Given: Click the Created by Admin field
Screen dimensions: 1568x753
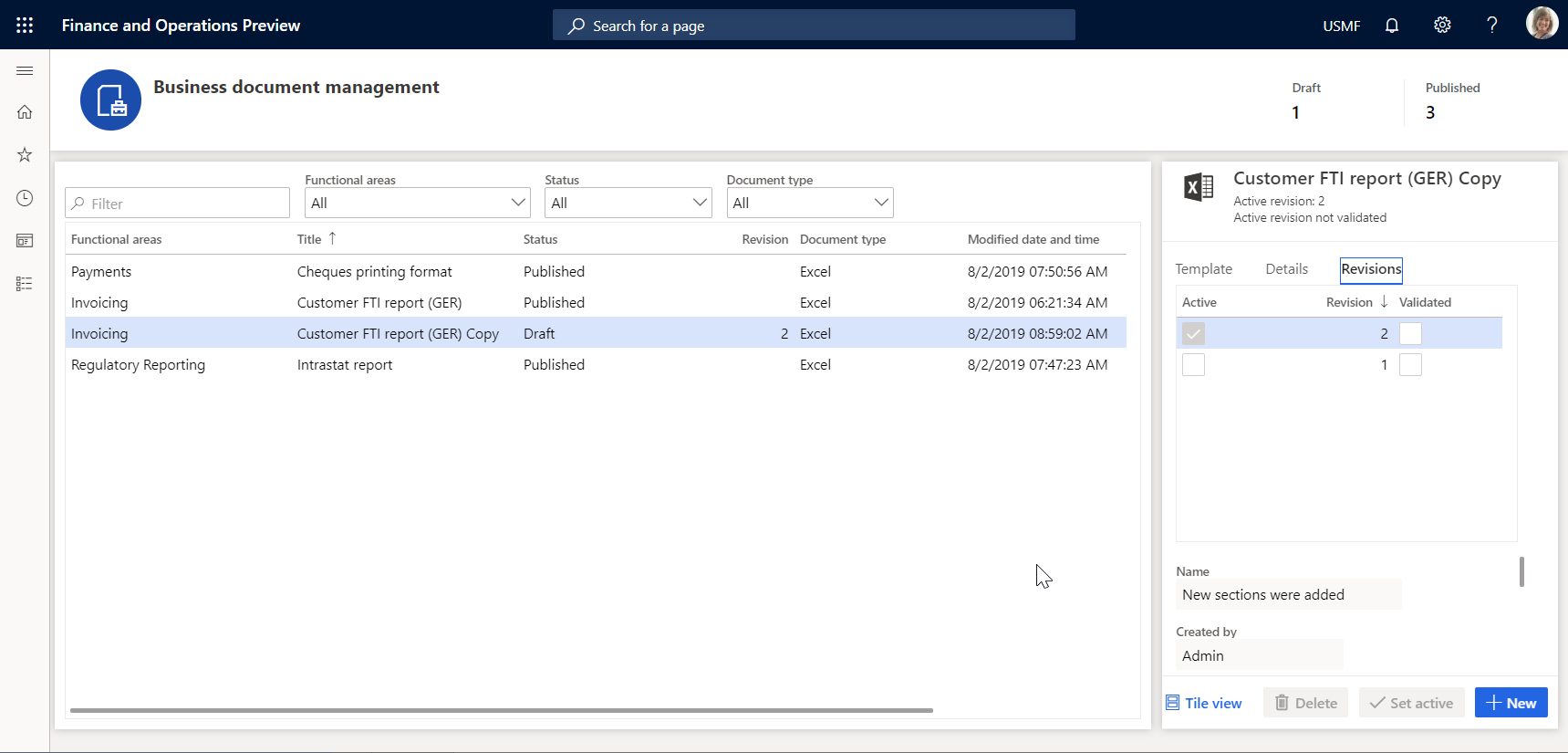Looking at the screenshot, I should point(1259,655).
